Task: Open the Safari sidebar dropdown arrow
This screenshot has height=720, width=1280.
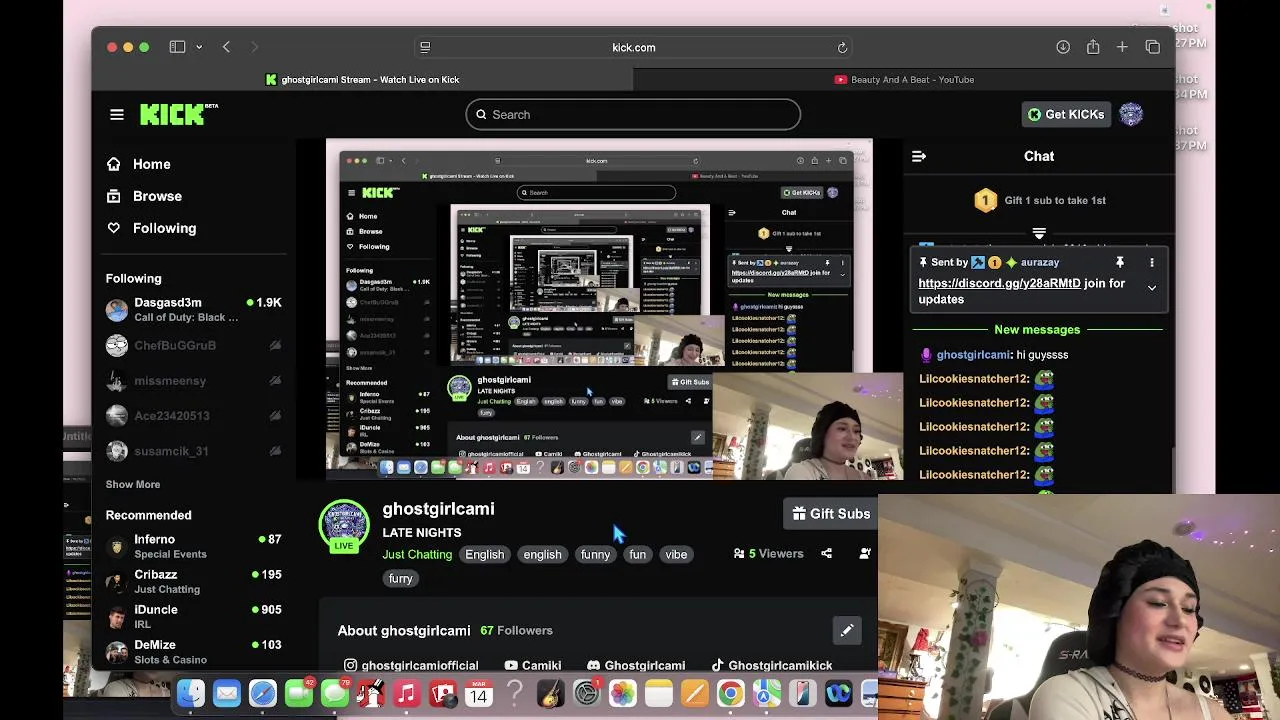Action: pos(199,47)
